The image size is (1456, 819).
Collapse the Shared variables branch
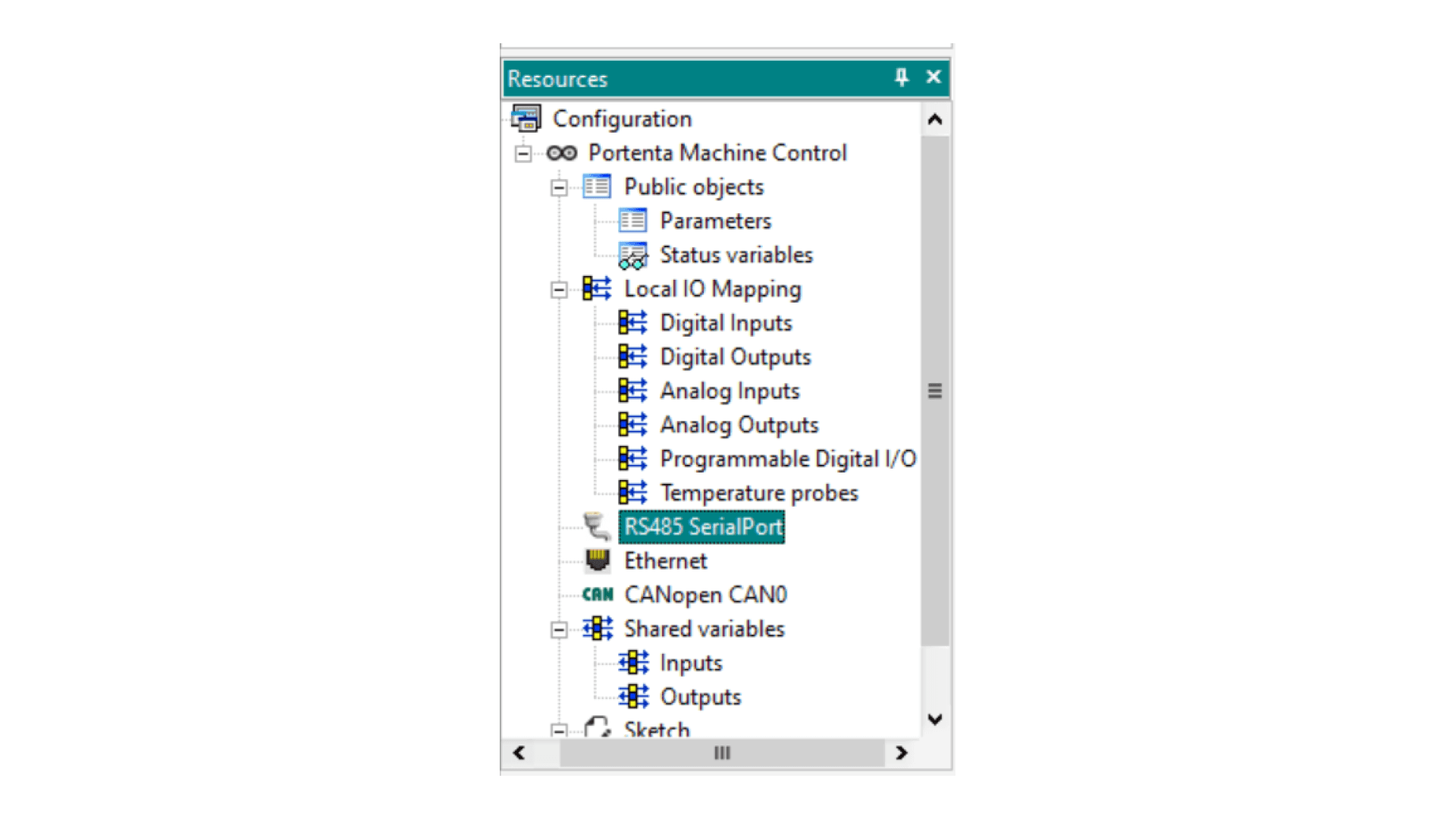click(x=559, y=629)
